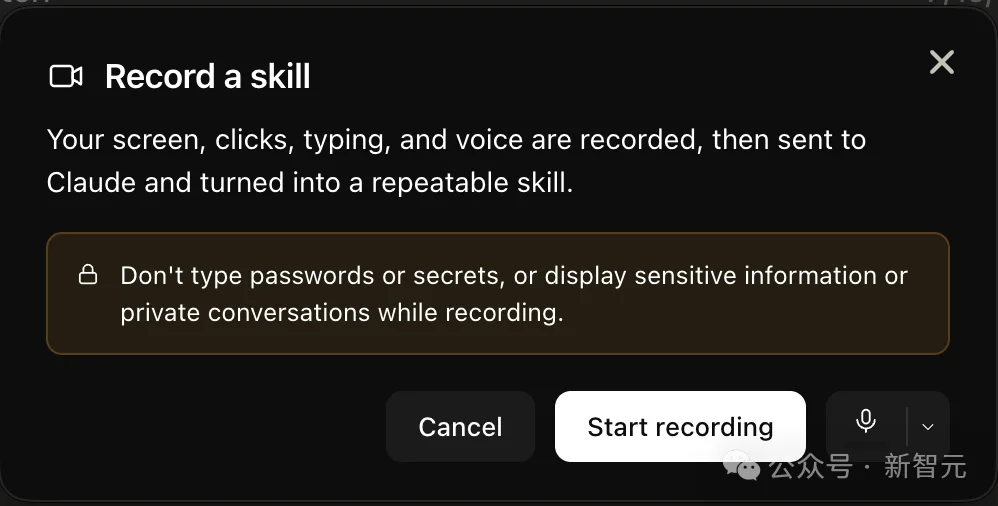Click the Cancel button
The image size is (998, 506).
pos(460,426)
